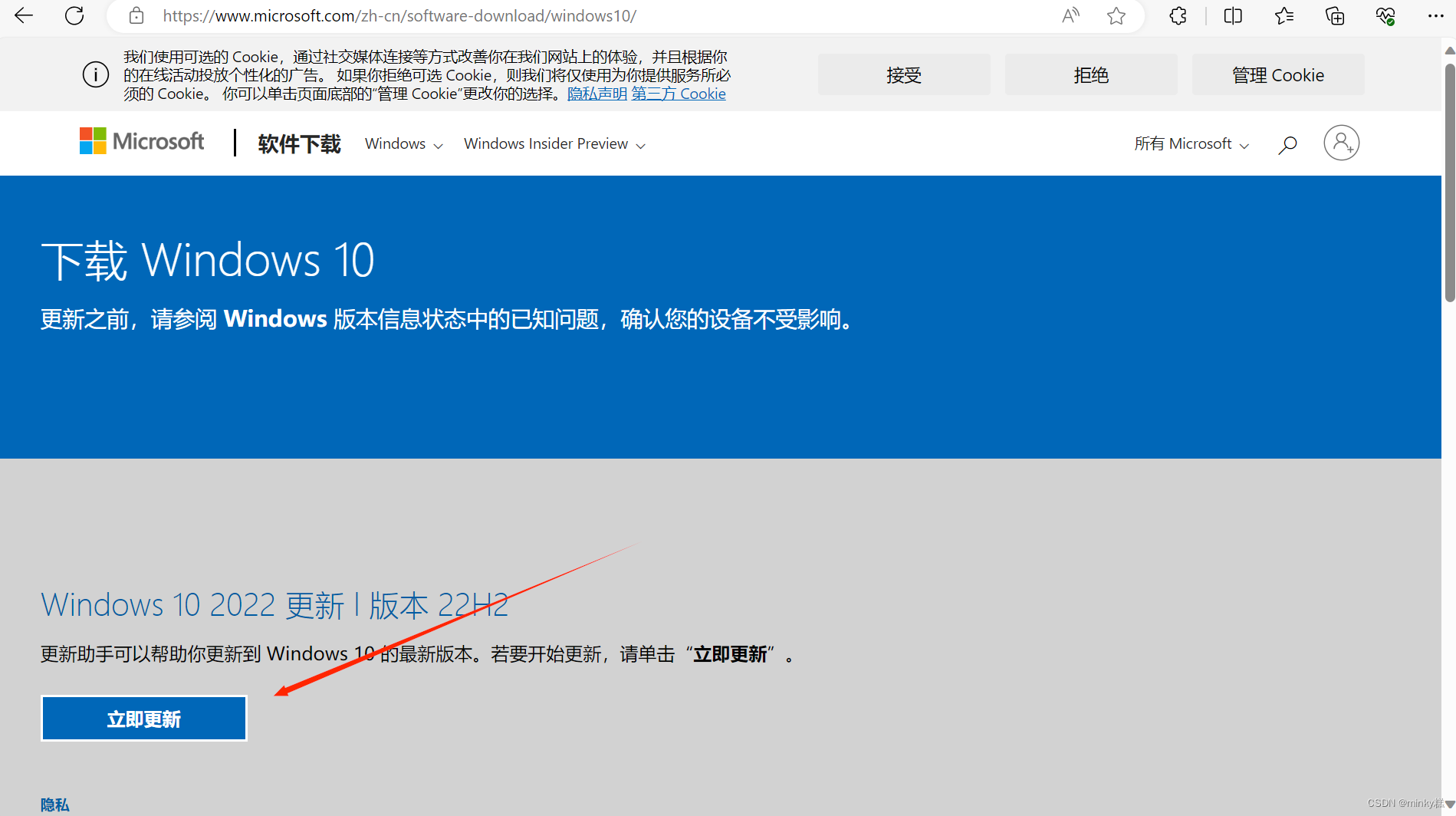1456x816 pixels.
Task: Expand the 所有 Microsoft dropdown
Action: [x=1192, y=144]
